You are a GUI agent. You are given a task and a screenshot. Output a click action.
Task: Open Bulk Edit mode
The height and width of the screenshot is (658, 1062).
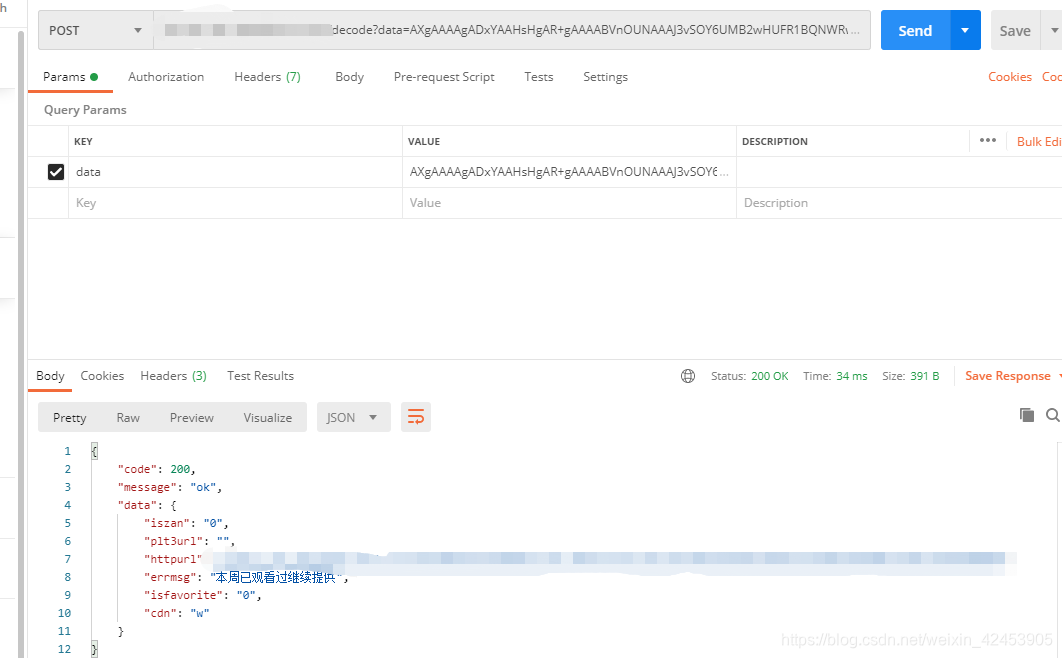point(1038,141)
